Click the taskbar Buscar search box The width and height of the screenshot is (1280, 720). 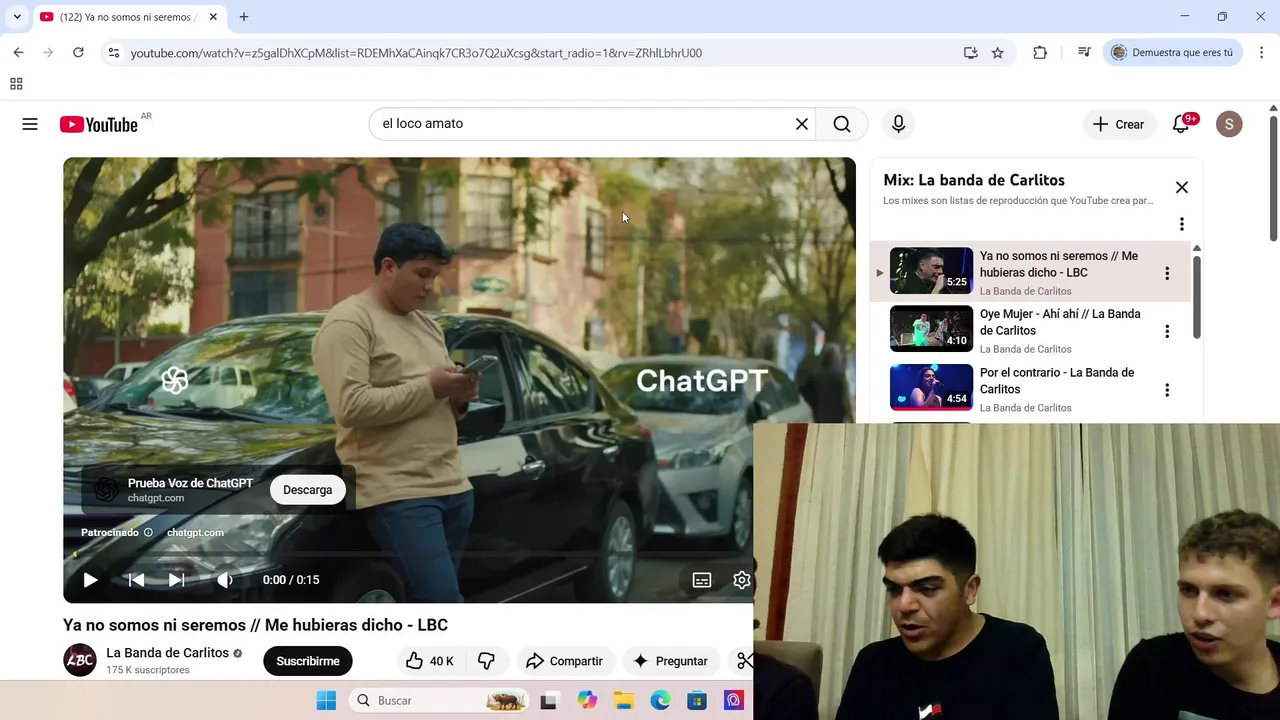point(440,700)
